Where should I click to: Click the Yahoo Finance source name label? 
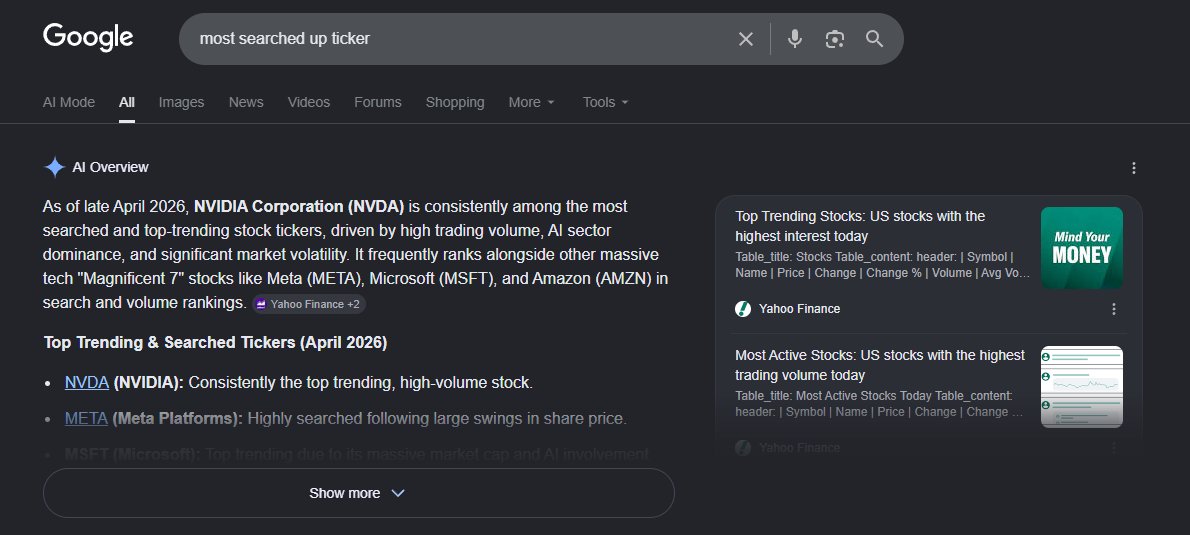coord(799,309)
